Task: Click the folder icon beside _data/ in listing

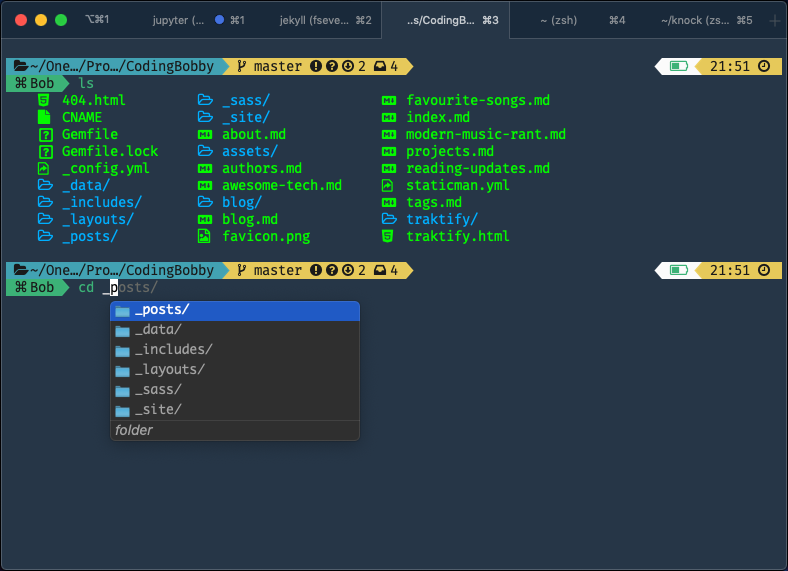Action: click(45, 185)
